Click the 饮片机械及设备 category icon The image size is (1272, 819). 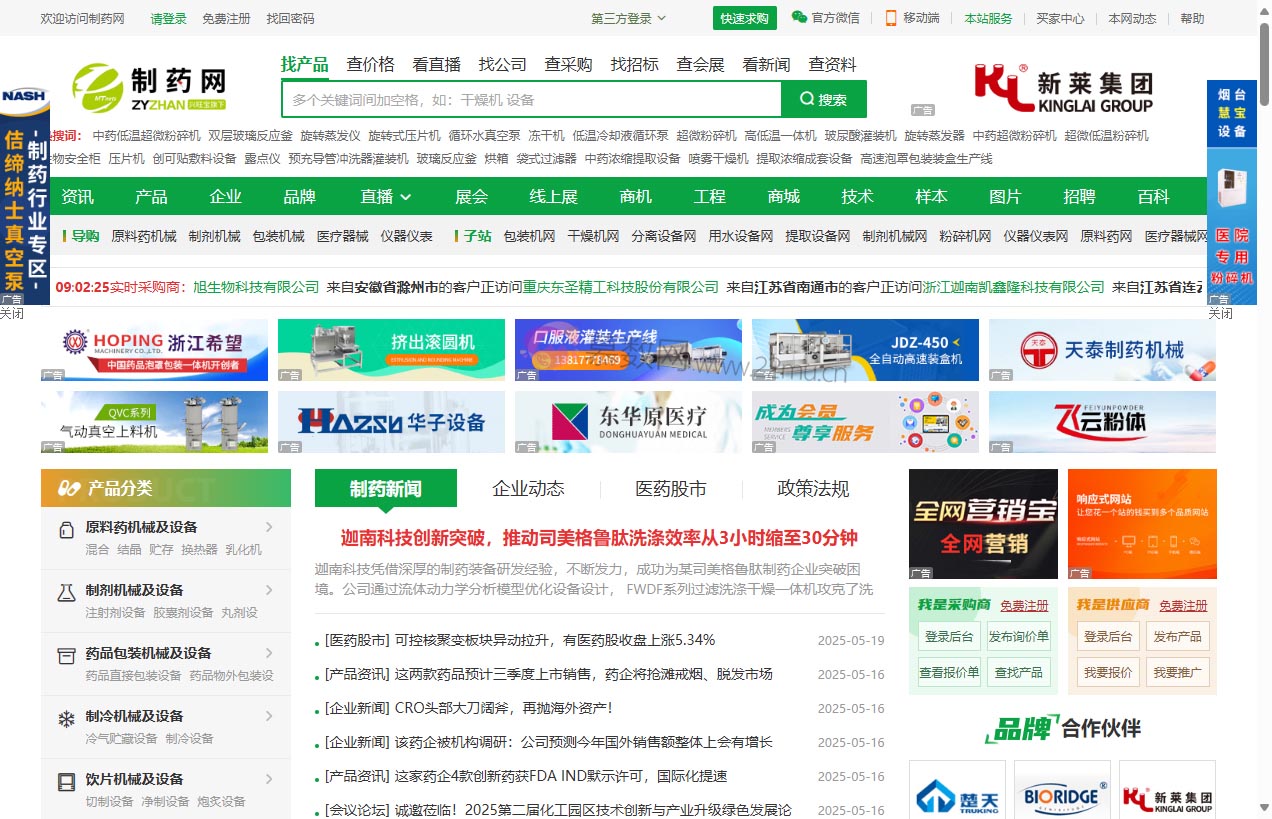click(x=67, y=782)
